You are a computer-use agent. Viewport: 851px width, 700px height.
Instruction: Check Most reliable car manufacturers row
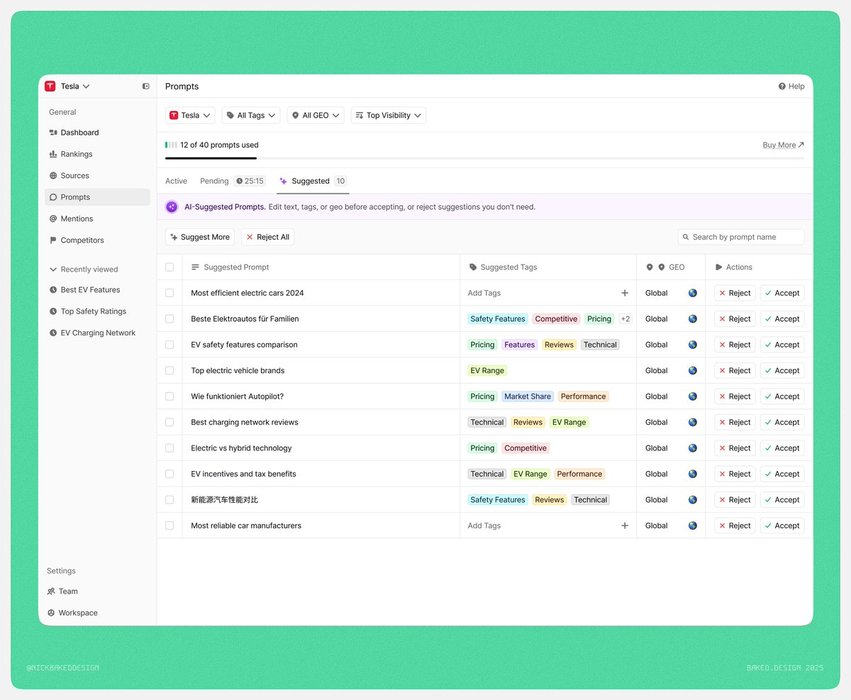coord(169,526)
